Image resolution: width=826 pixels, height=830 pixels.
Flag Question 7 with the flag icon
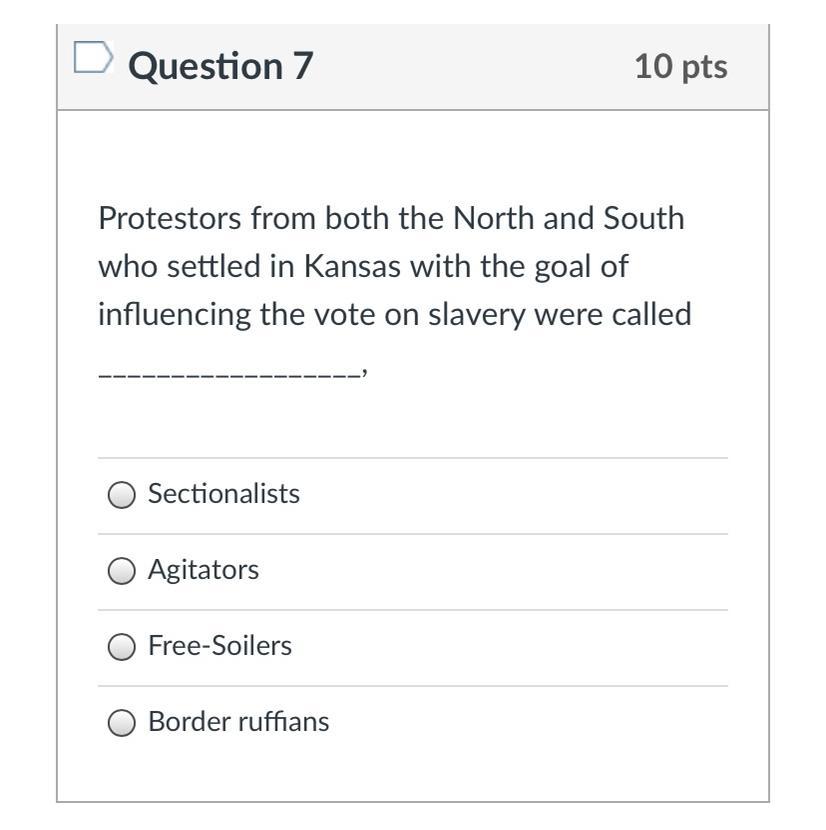click(x=93, y=59)
